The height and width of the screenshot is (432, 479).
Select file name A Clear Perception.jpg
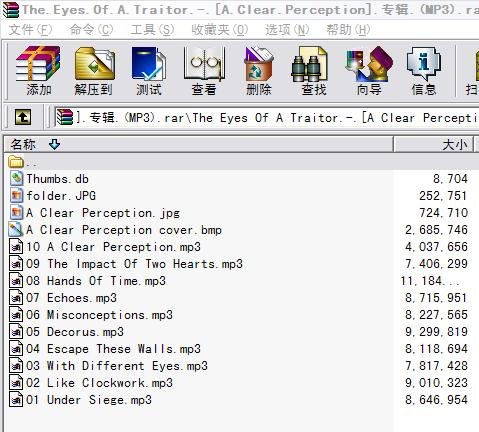[x=103, y=213]
